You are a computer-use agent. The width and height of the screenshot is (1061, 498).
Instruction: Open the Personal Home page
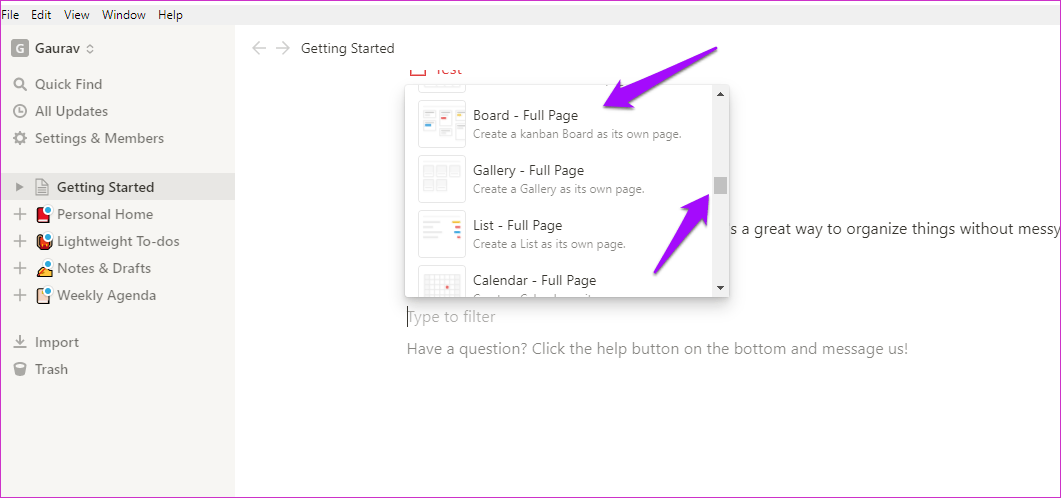105,214
